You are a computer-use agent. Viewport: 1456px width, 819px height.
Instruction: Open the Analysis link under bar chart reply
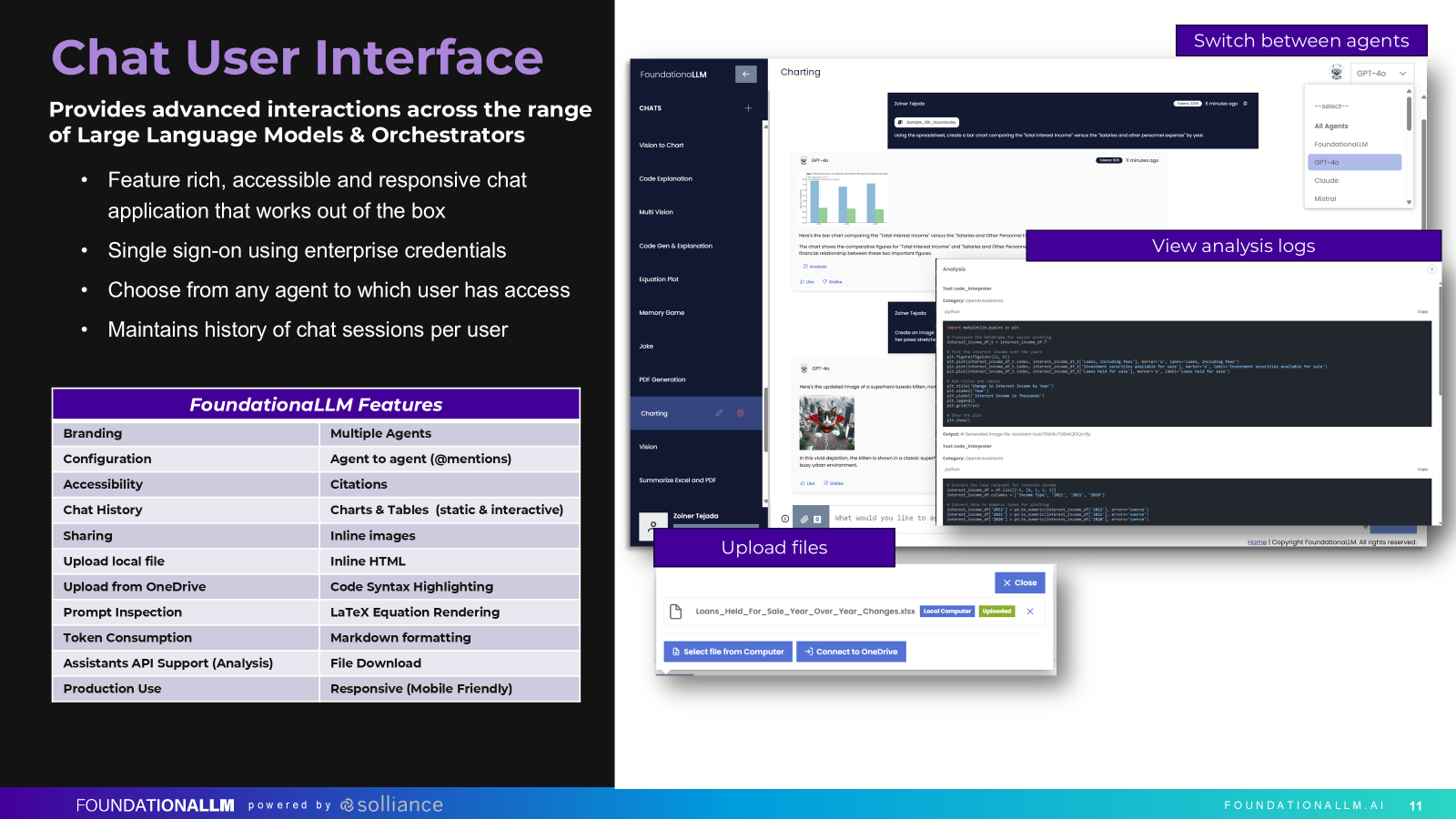click(x=815, y=267)
